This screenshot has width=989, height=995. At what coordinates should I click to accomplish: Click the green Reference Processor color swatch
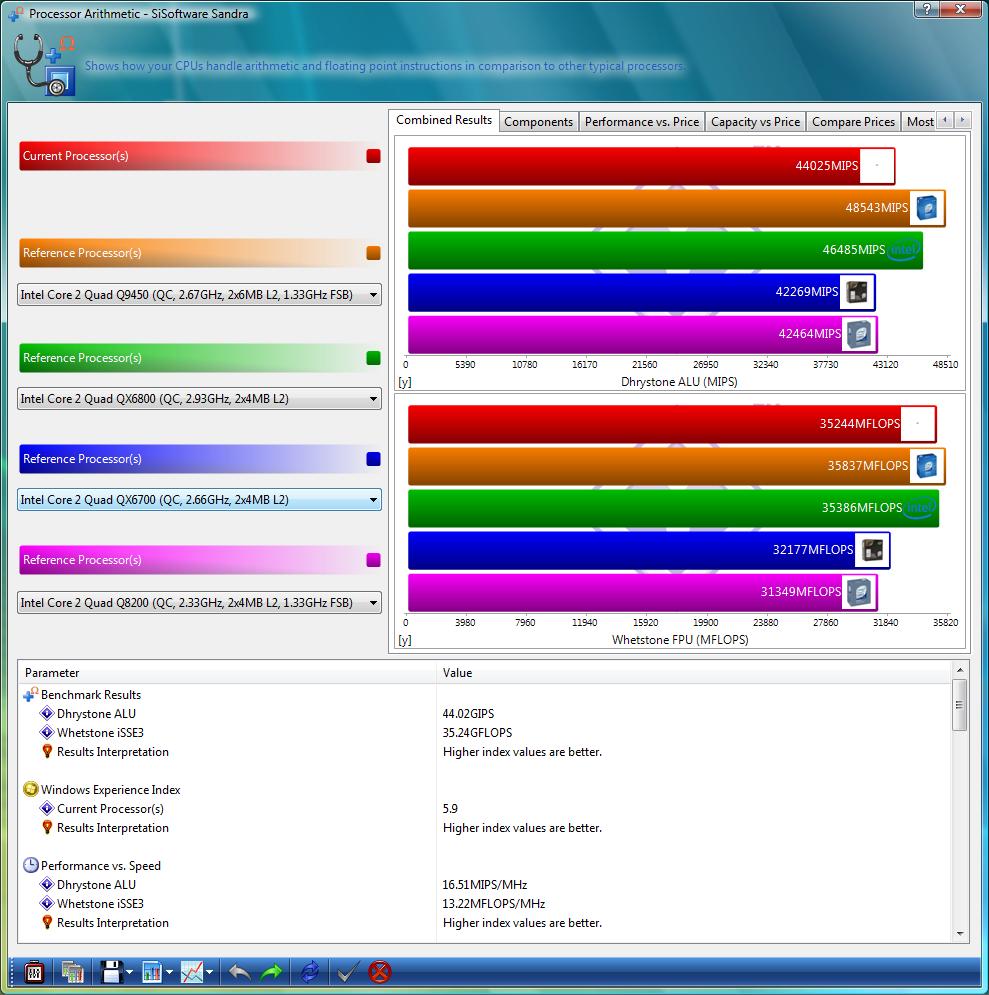point(374,358)
